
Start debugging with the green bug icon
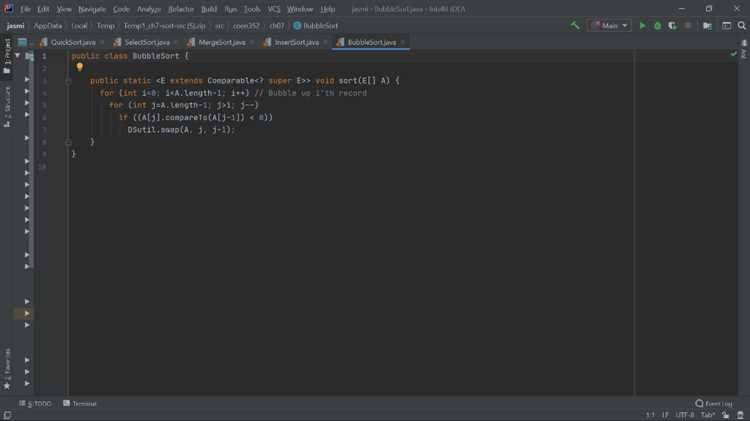pyautogui.click(x=657, y=25)
